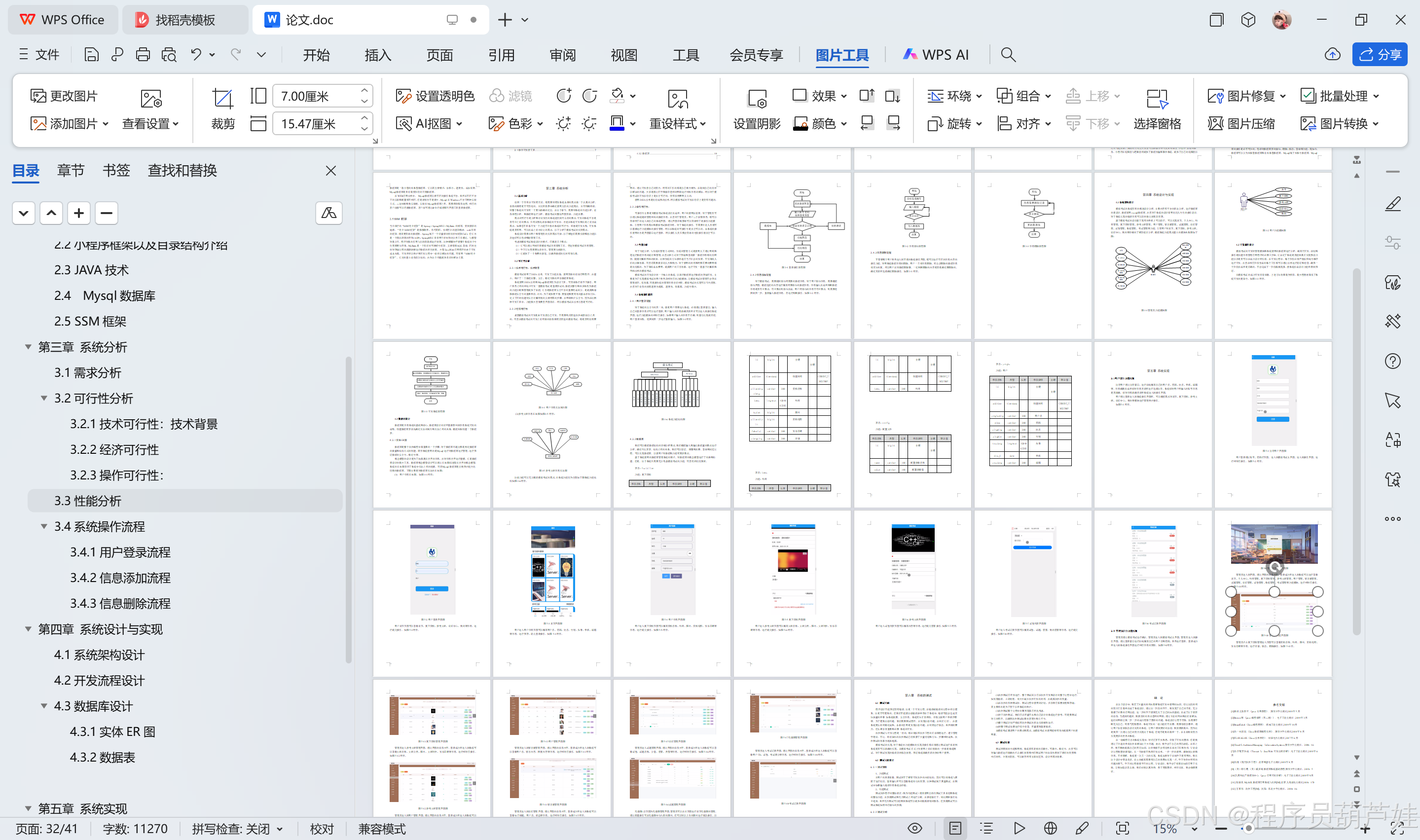Click the picture width 15.47厘米 field
The image size is (1420, 840).
[x=323, y=123]
